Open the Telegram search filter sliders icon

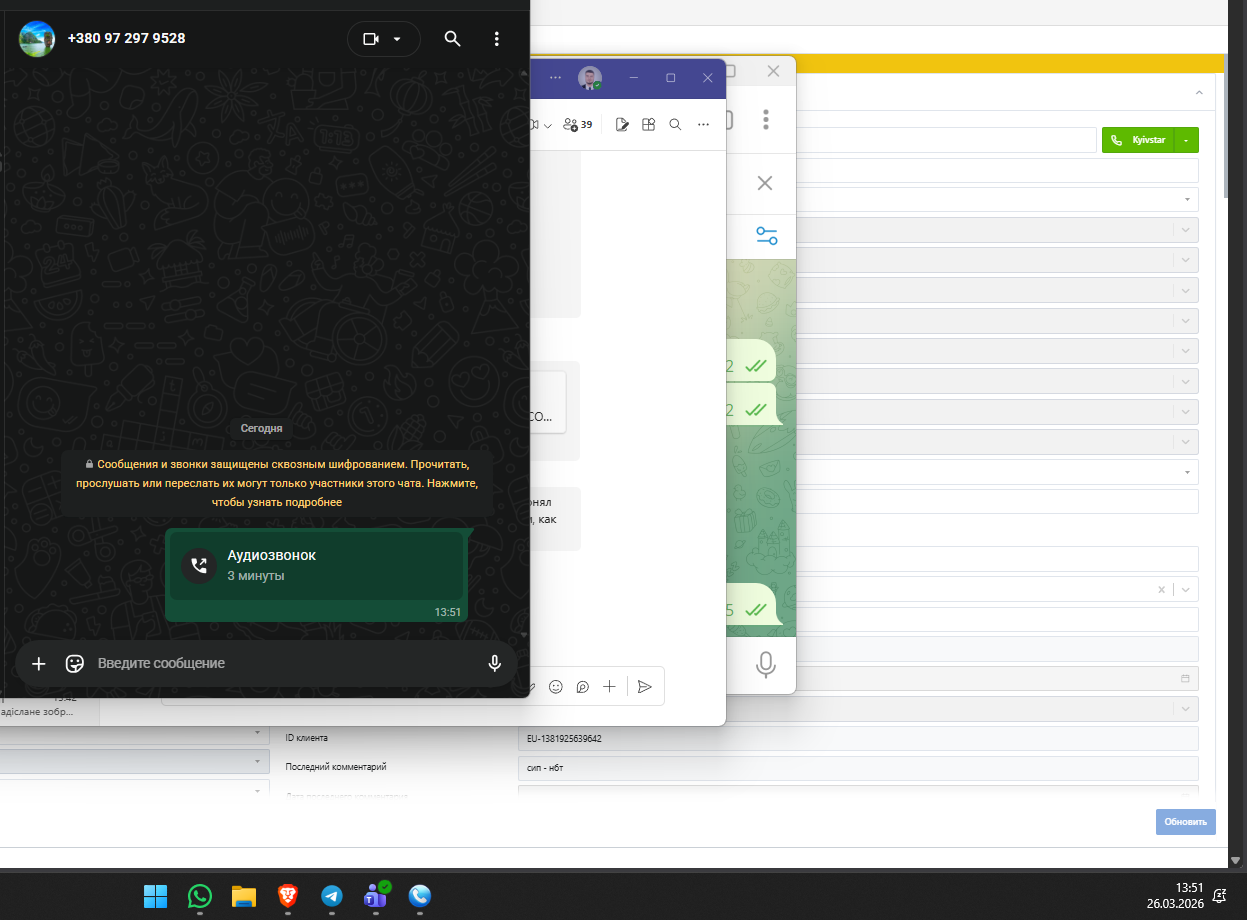coord(767,236)
